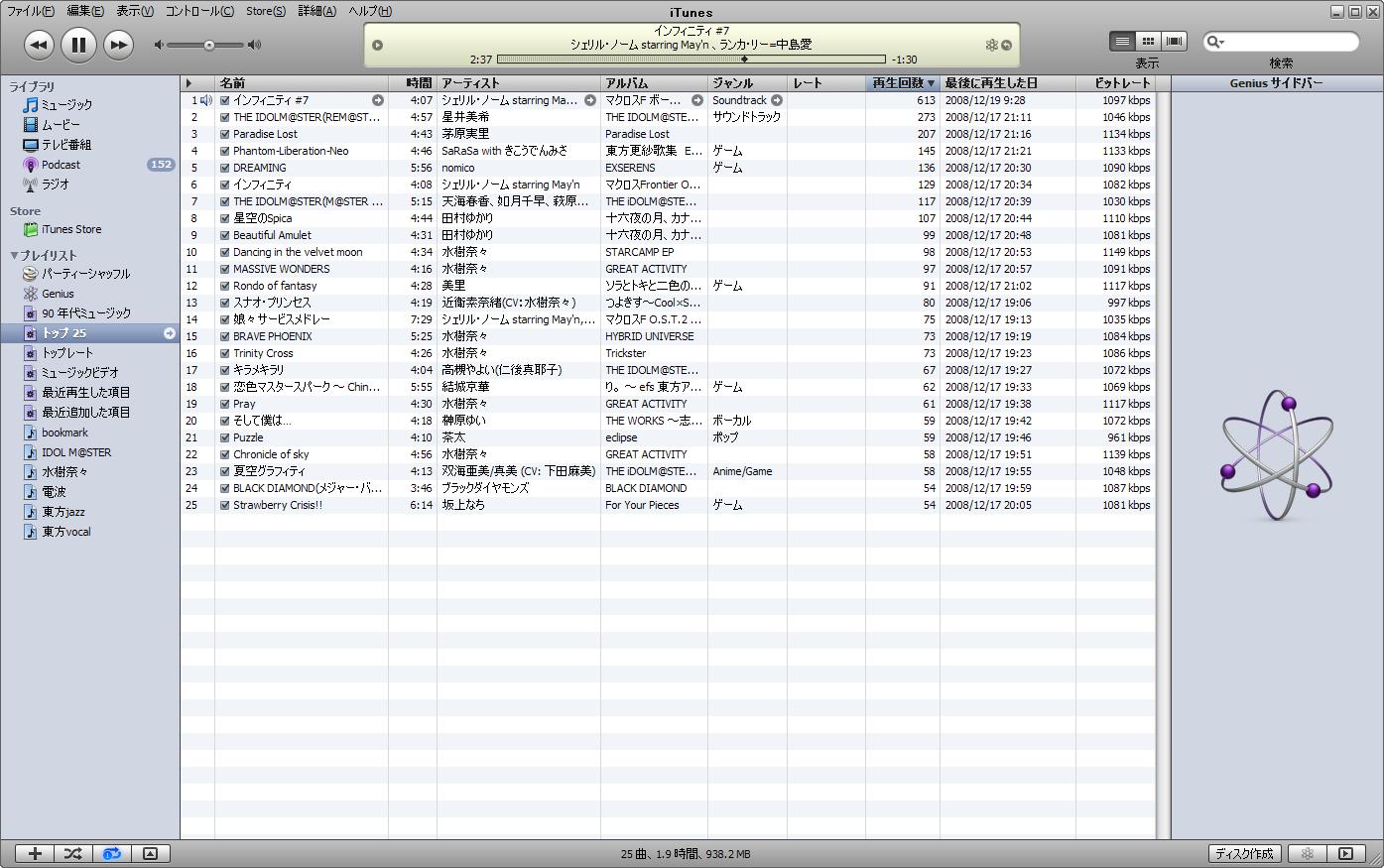1384x868 pixels.
Task: Uncheck the Paradise Lost checkbox
Action: (225, 134)
